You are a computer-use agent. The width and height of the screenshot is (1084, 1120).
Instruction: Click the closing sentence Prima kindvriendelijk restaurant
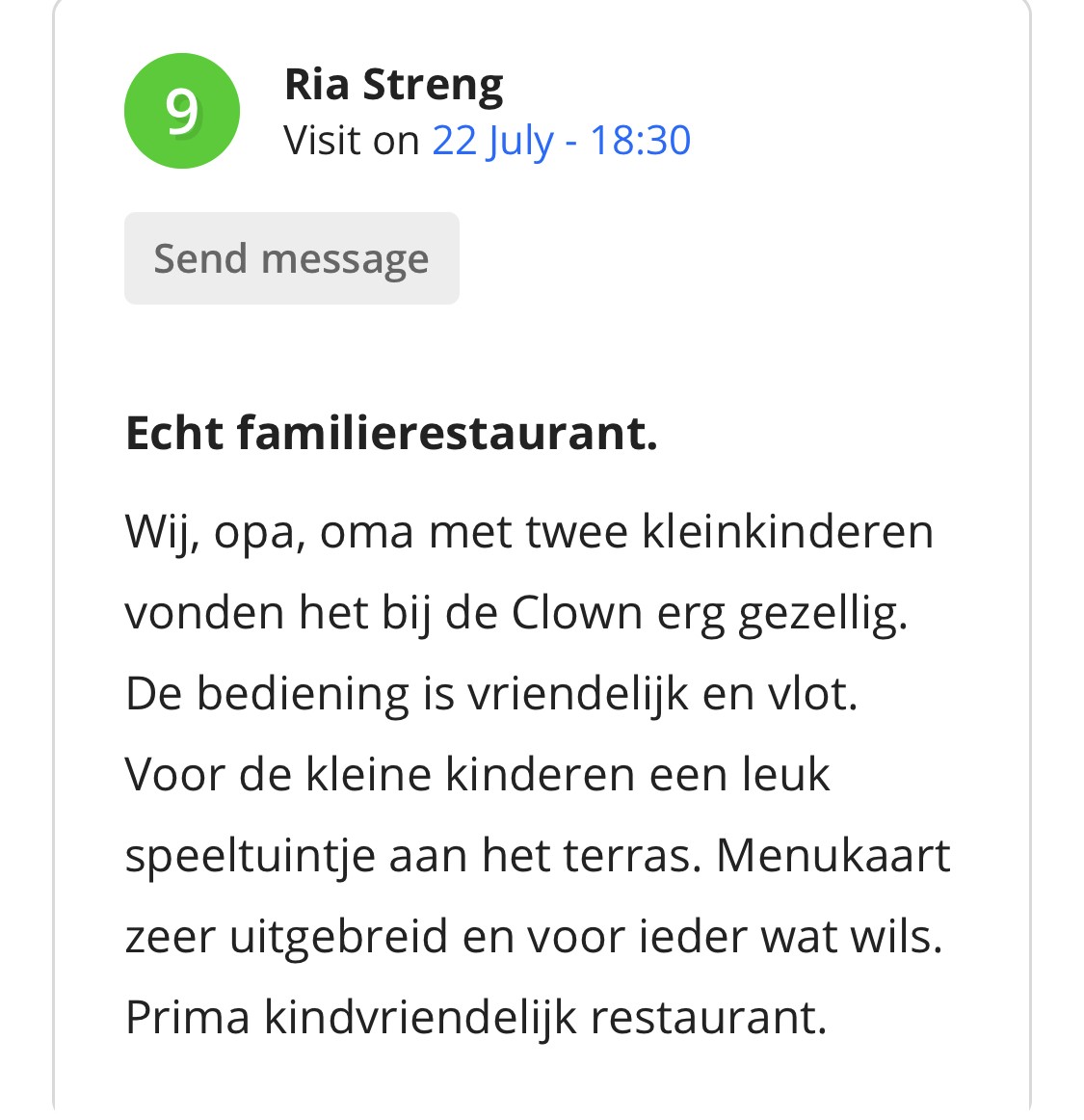(x=476, y=1018)
